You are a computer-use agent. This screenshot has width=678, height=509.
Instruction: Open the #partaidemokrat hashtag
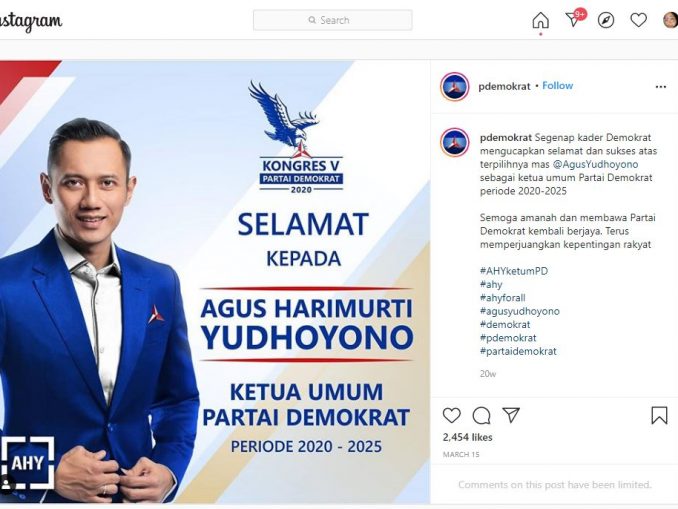click(x=518, y=351)
